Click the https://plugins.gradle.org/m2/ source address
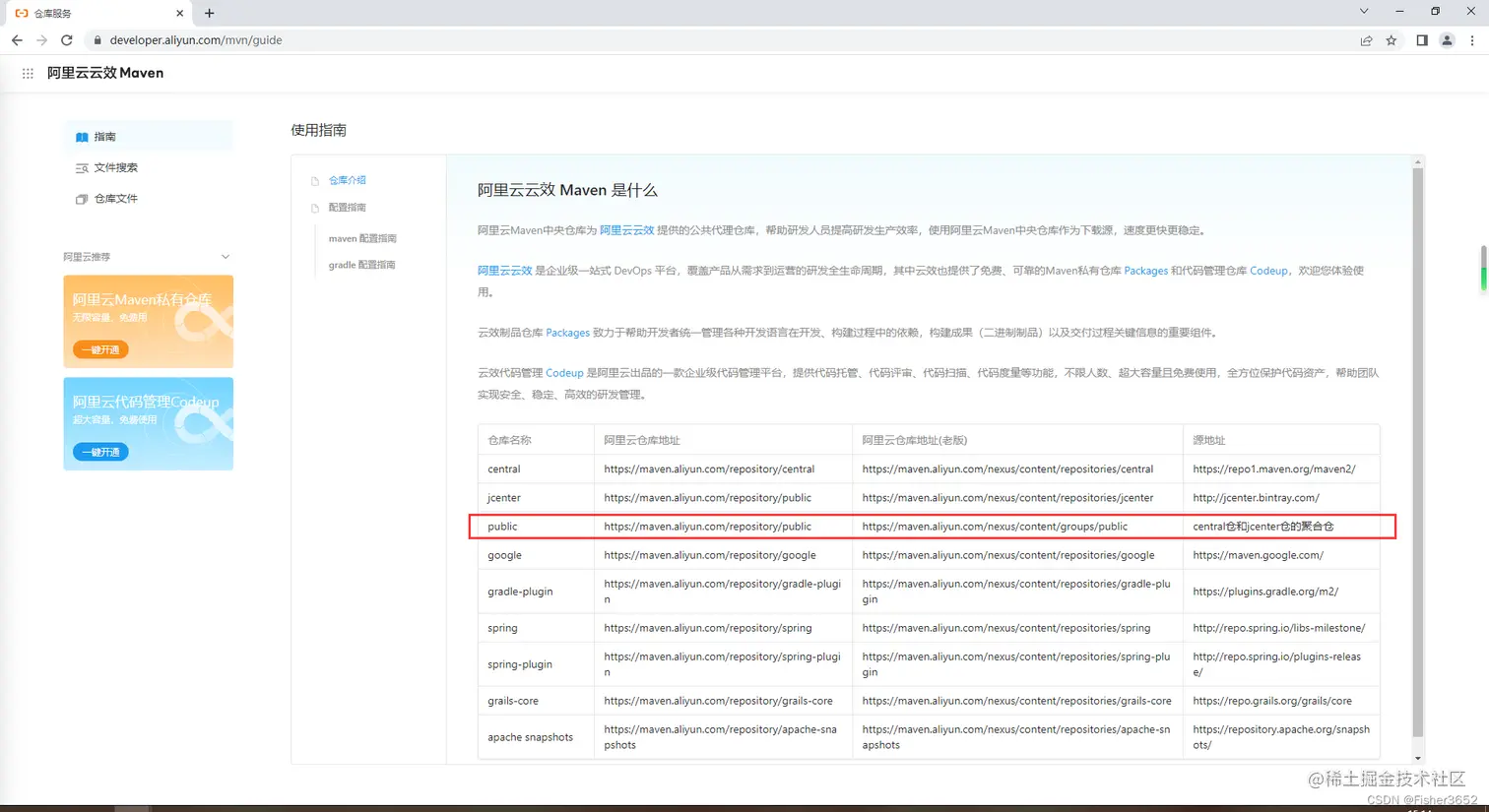The image size is (1489, 812). pyautogui.click(x=1265, y=592)
